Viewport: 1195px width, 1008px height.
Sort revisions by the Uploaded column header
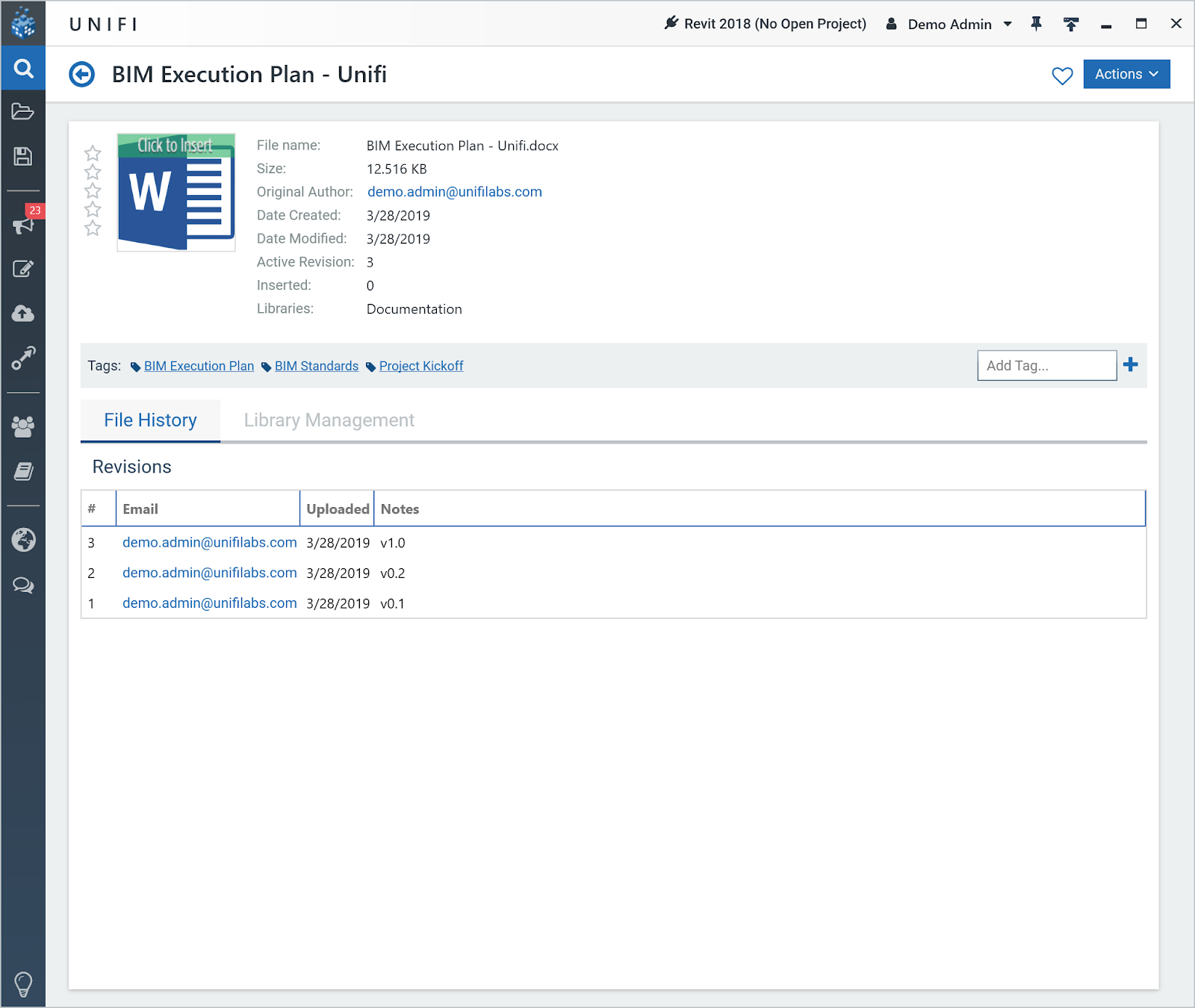(x=337, y=508)
